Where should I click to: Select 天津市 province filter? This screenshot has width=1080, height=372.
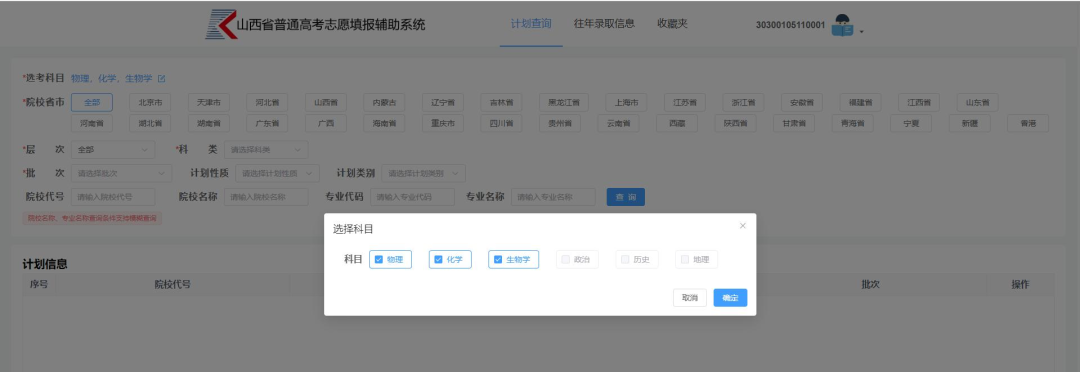(x=209, y=103)
